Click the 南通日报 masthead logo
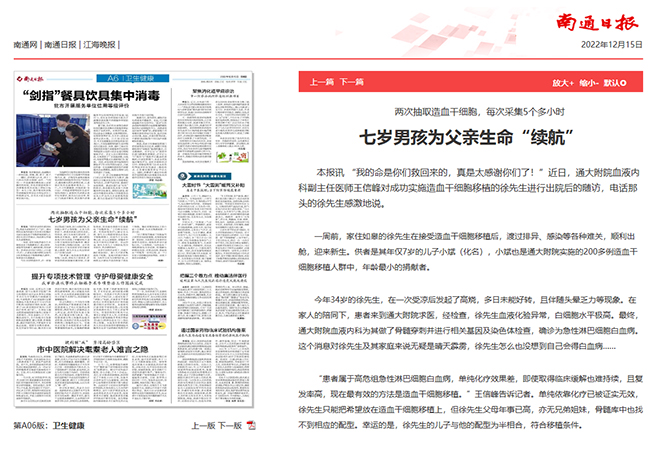The height and width of the screenshot is (449, 650). (592, 20)
